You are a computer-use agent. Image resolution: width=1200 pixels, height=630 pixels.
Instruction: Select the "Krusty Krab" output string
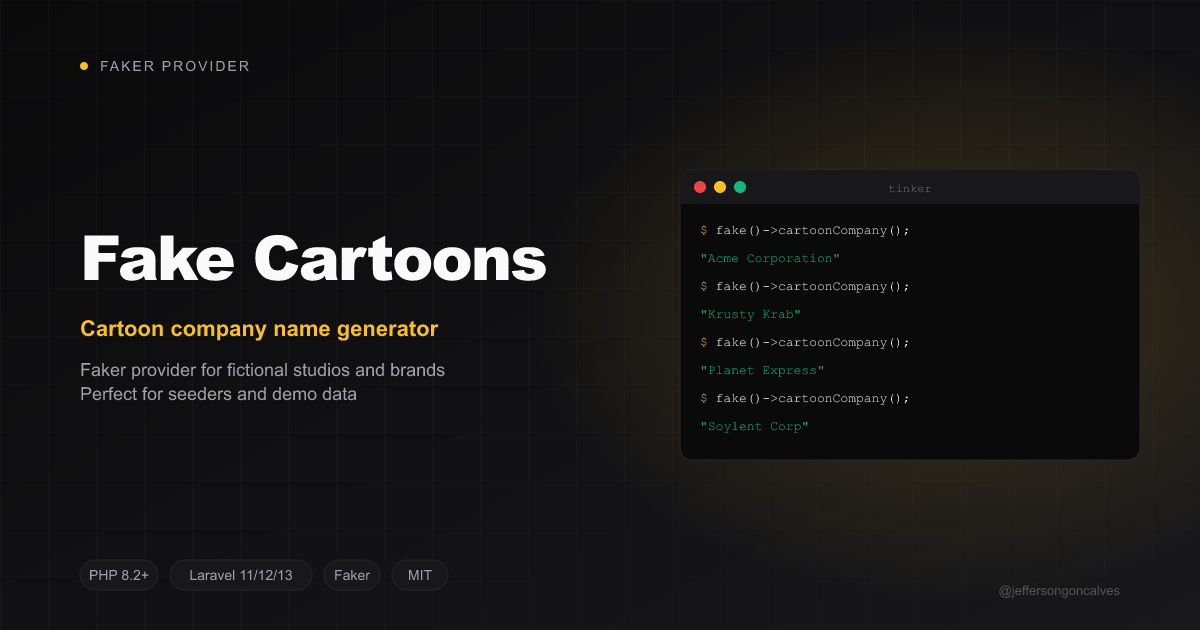click(x=751, y=314)
